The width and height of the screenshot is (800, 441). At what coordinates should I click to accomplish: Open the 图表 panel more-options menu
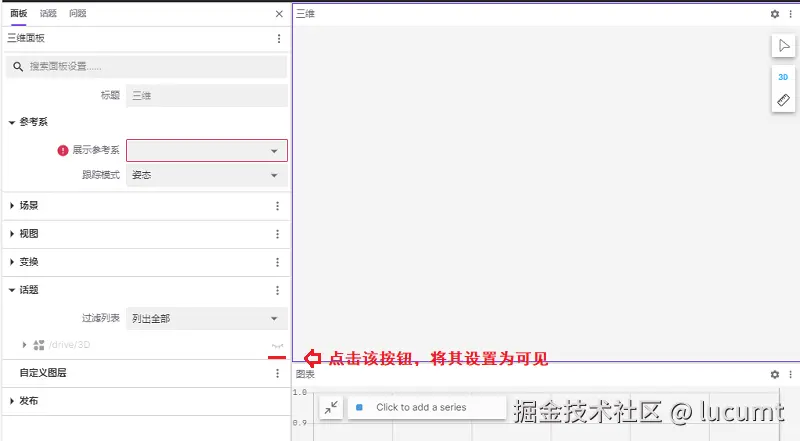pyautogui.click(x=790, y=375)
